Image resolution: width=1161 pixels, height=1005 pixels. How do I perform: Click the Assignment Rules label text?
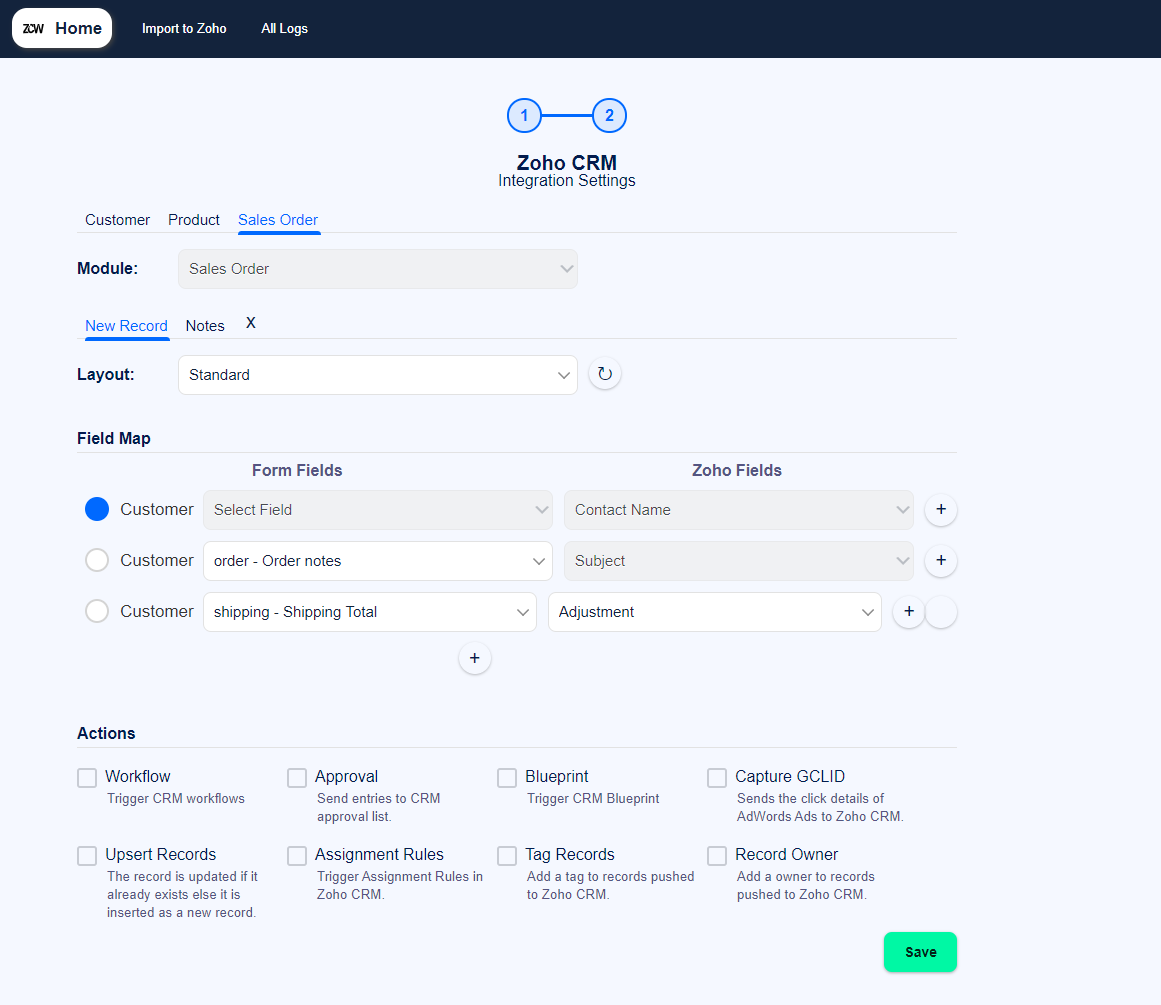pyautogui.click(x=379, y=854)
